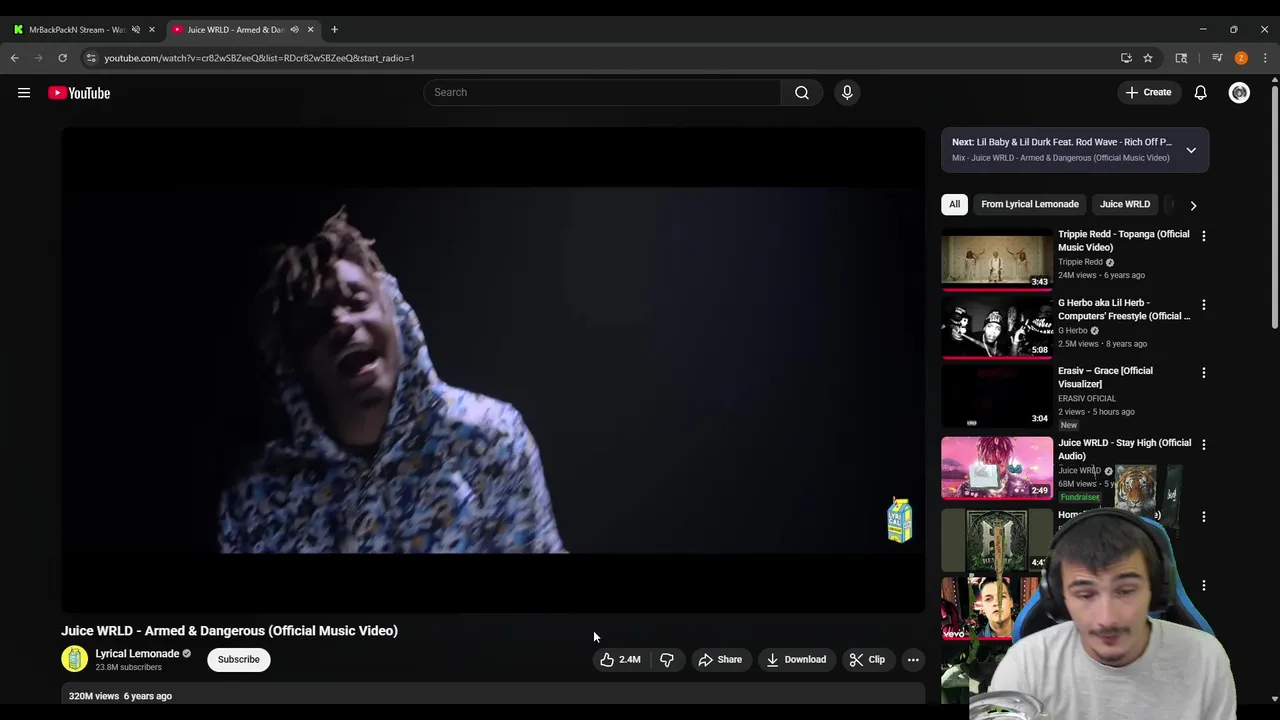This screenshot has height=720, width=1280.
Task: Click Juice WRLD Stay High title
Action: (1124, 449)
